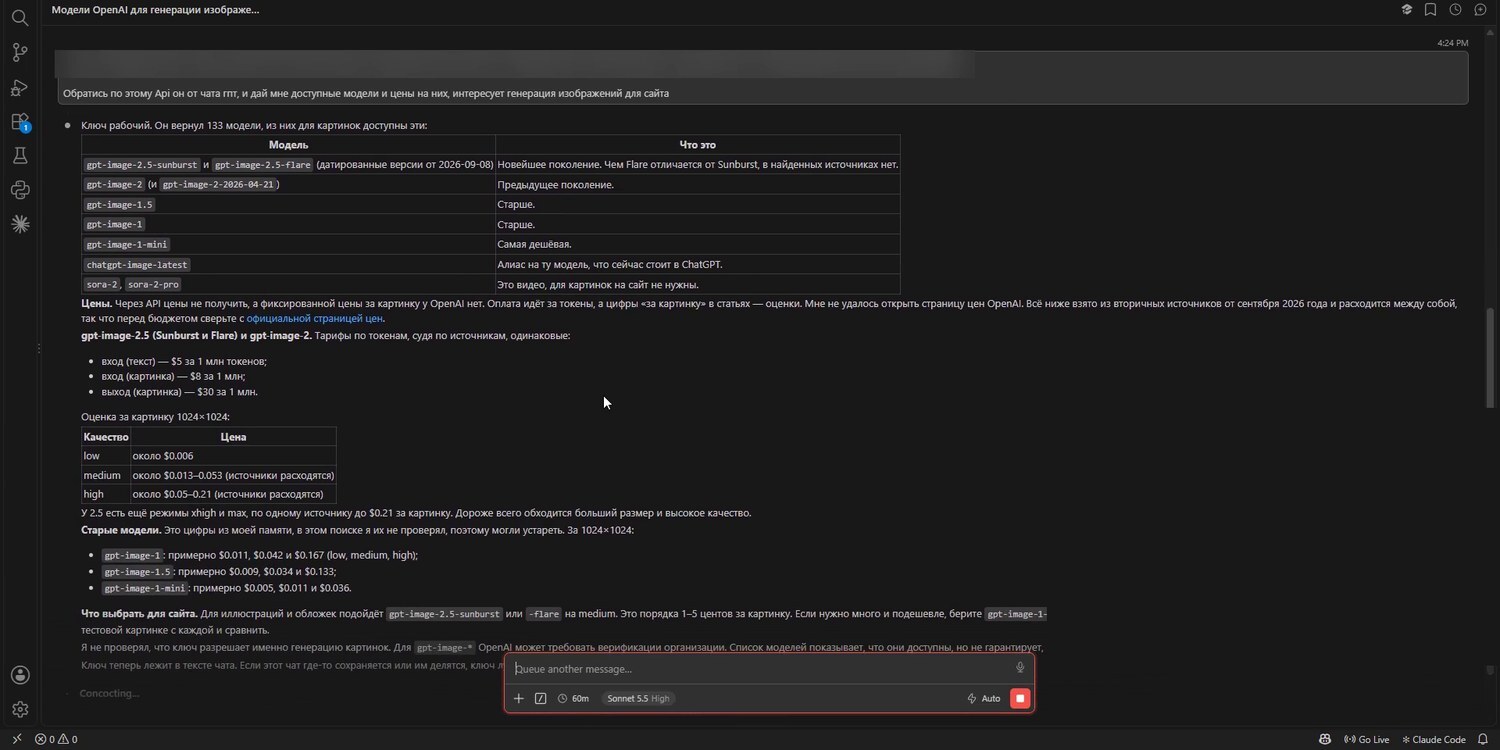Click gpt-image-1-mini in old models list

[145, 588]
